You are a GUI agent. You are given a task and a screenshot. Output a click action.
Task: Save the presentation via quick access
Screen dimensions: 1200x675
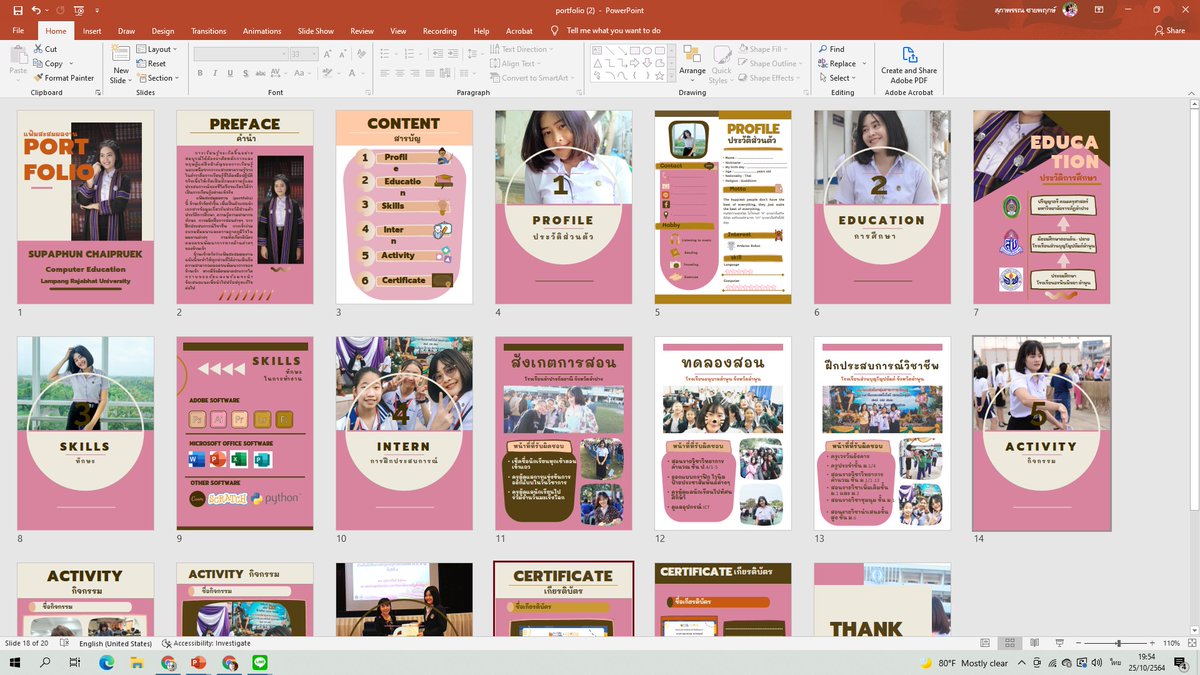(17, 10)
